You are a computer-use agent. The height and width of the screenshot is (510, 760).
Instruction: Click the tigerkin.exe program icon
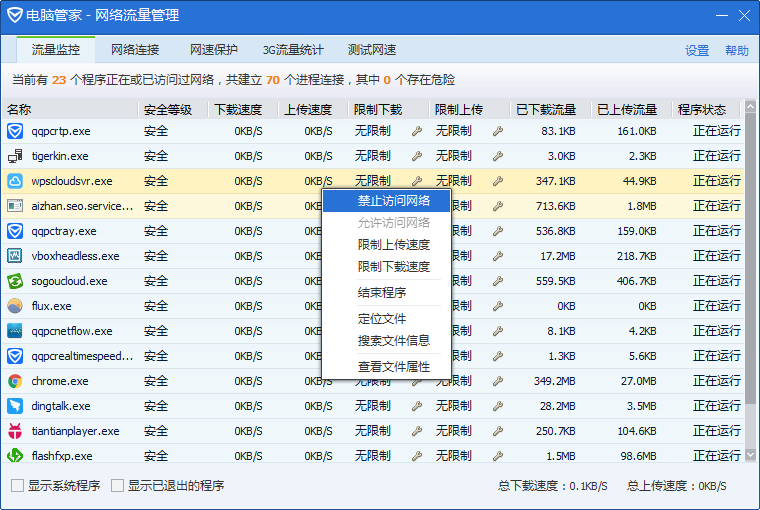tap(15, 156)
